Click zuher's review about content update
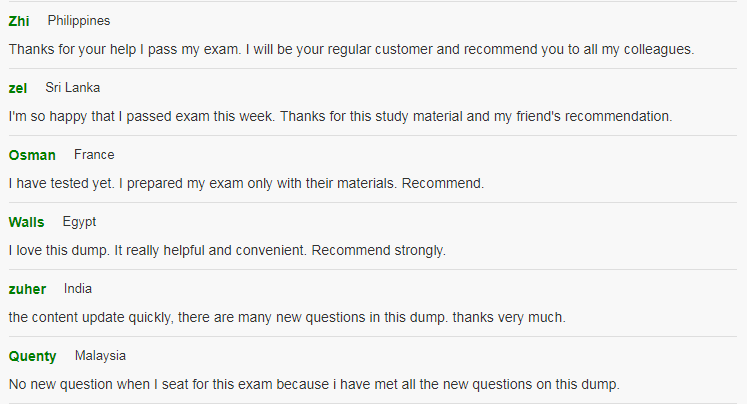This screenshot has width=747, height=404. (287, 318)
